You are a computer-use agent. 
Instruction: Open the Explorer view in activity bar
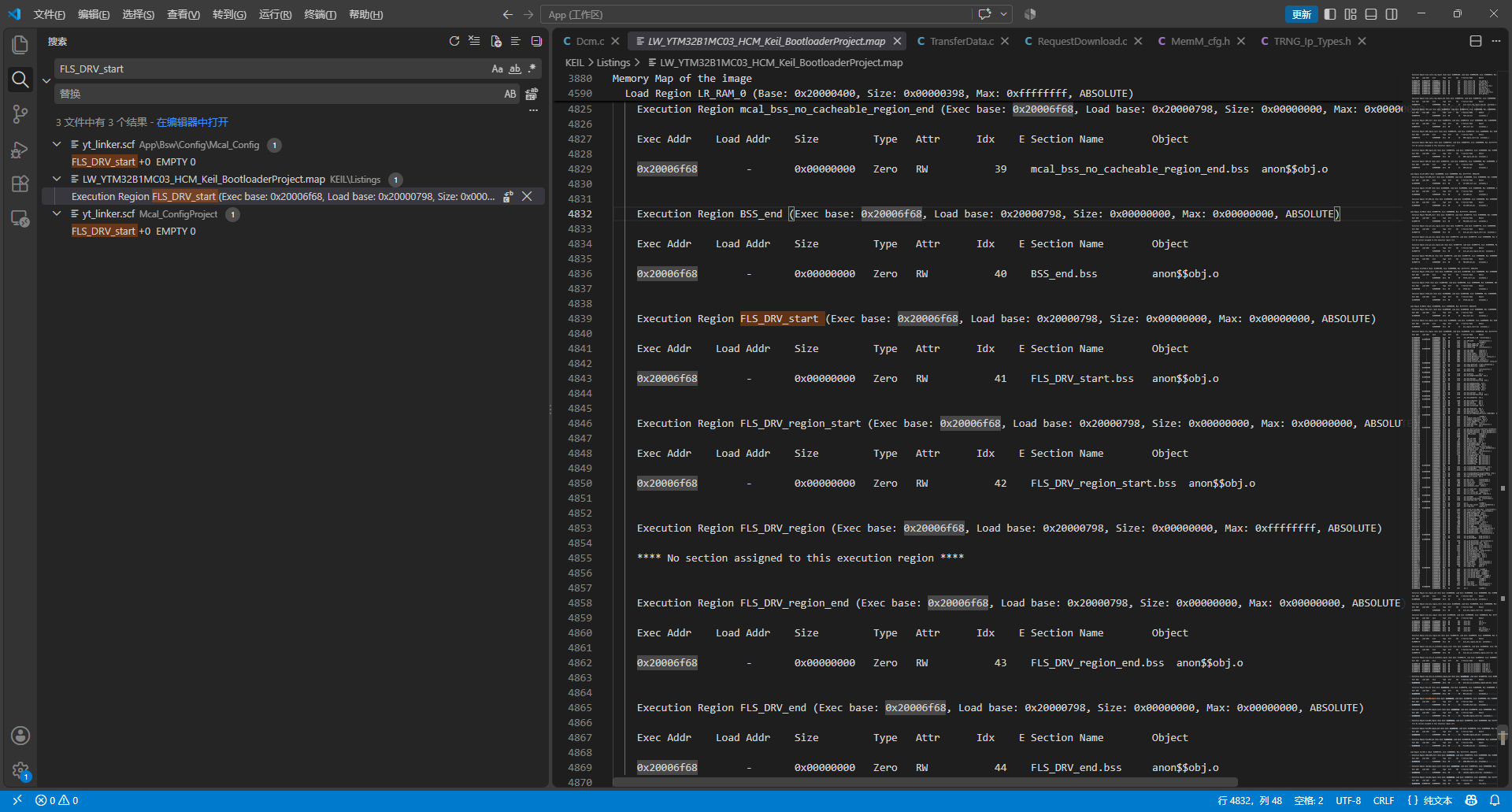click(20, 45)
